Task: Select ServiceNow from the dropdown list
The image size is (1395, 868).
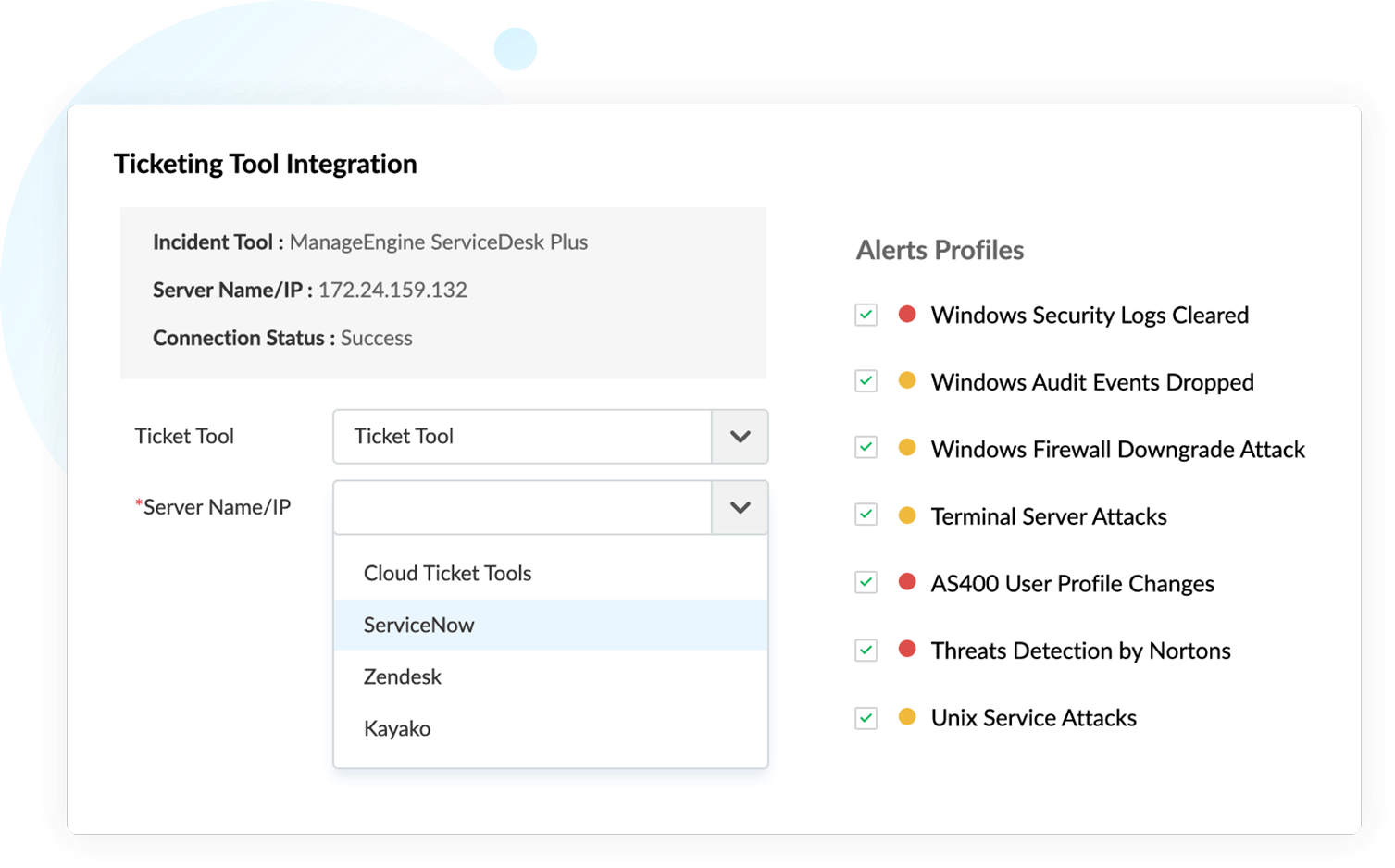Action: click(419, 625)
